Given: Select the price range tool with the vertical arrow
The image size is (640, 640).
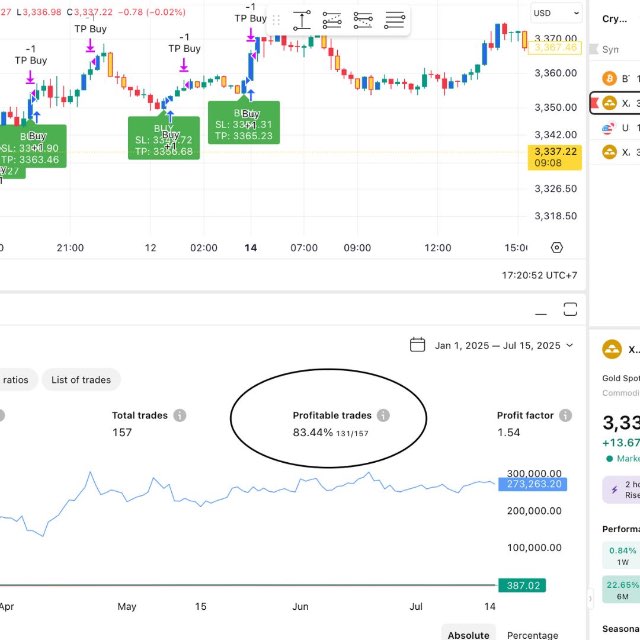Looking at the screenshot, I should pyautogui.click(x=302, y=20).
